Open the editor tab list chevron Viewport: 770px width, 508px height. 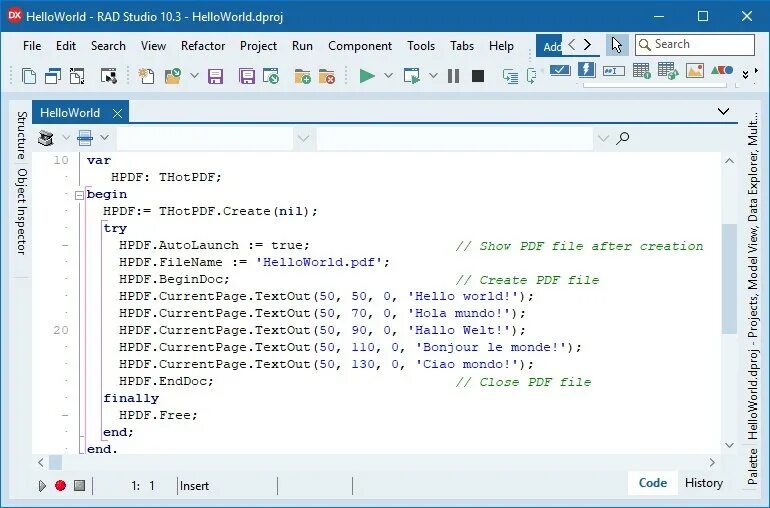click(x=723, y=111)
